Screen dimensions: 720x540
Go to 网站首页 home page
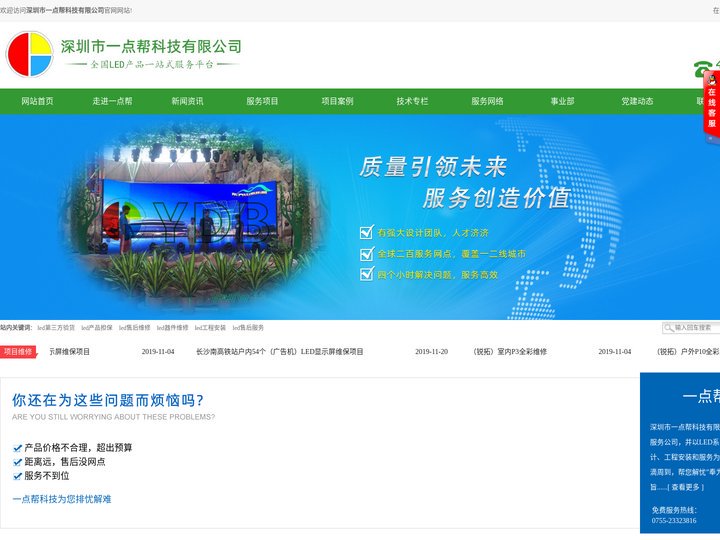tap(37, 101)
